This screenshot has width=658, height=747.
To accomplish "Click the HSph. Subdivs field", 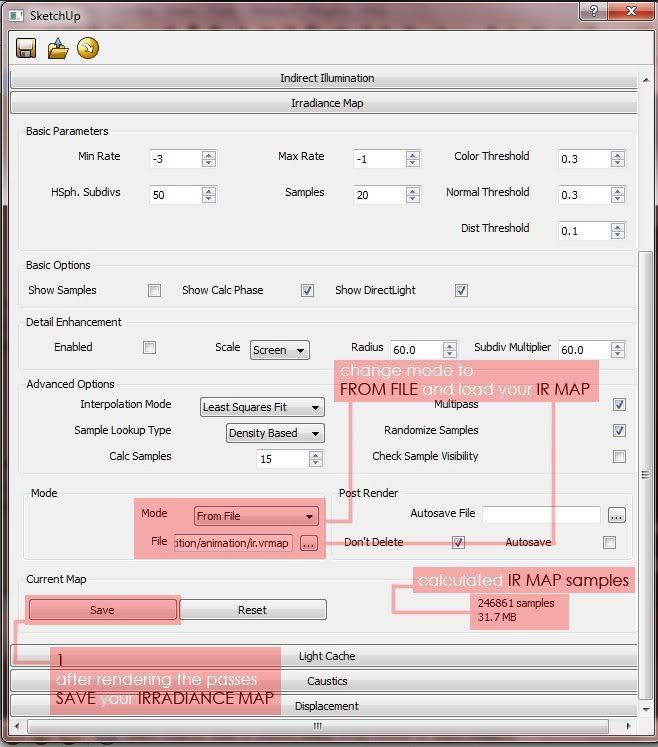I will (175, 195).
